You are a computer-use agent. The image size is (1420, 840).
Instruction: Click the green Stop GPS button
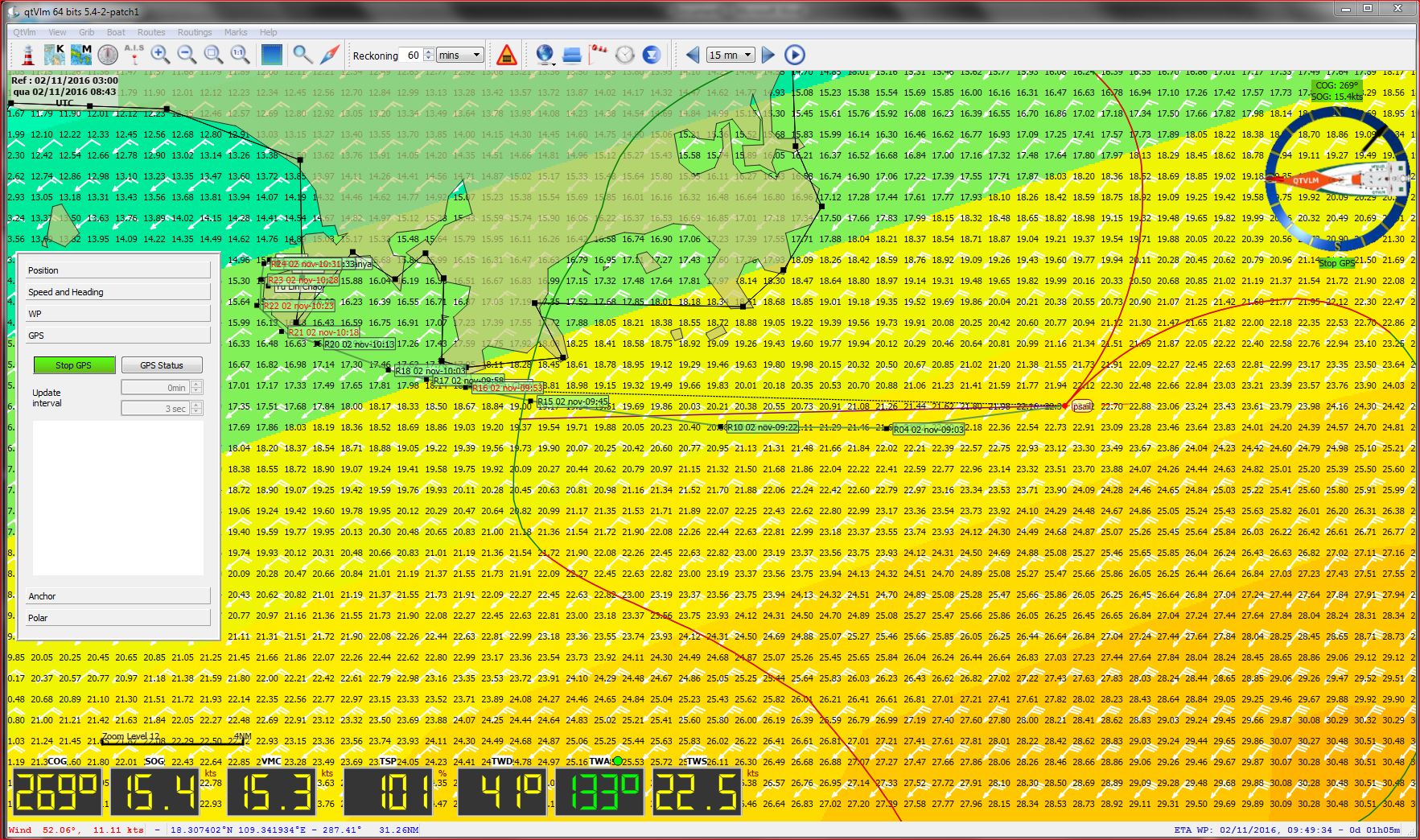point(74,365)
